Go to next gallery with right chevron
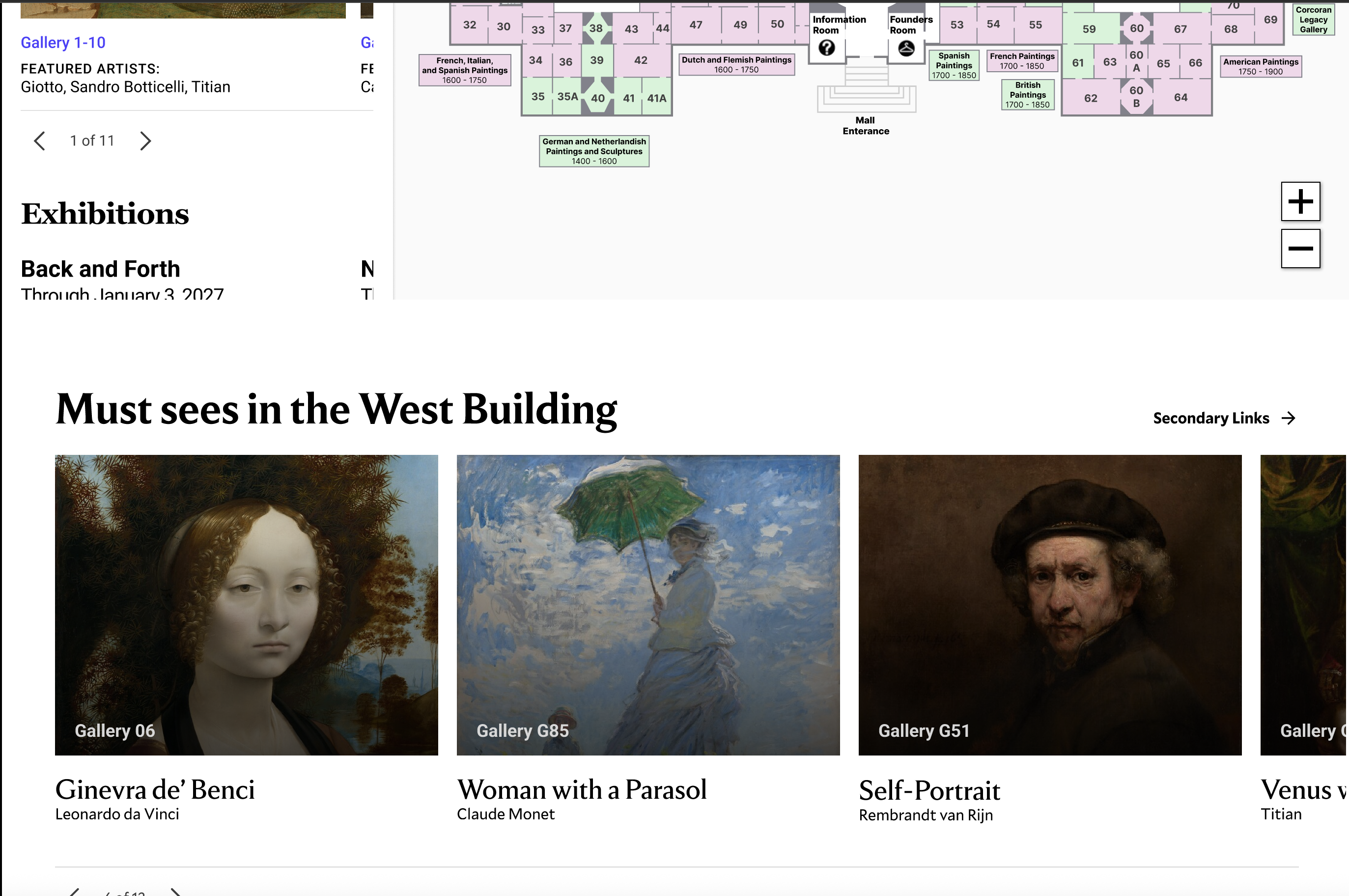The image size is (1349, 896). [146, 140]
